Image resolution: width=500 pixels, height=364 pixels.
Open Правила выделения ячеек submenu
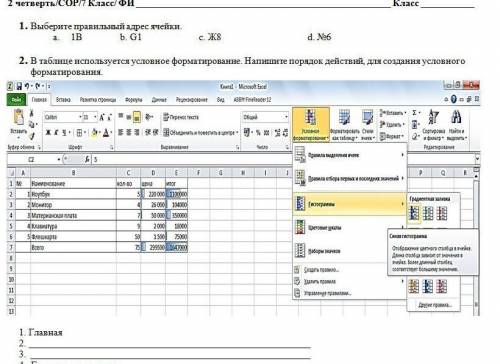[x=350, y=155]
